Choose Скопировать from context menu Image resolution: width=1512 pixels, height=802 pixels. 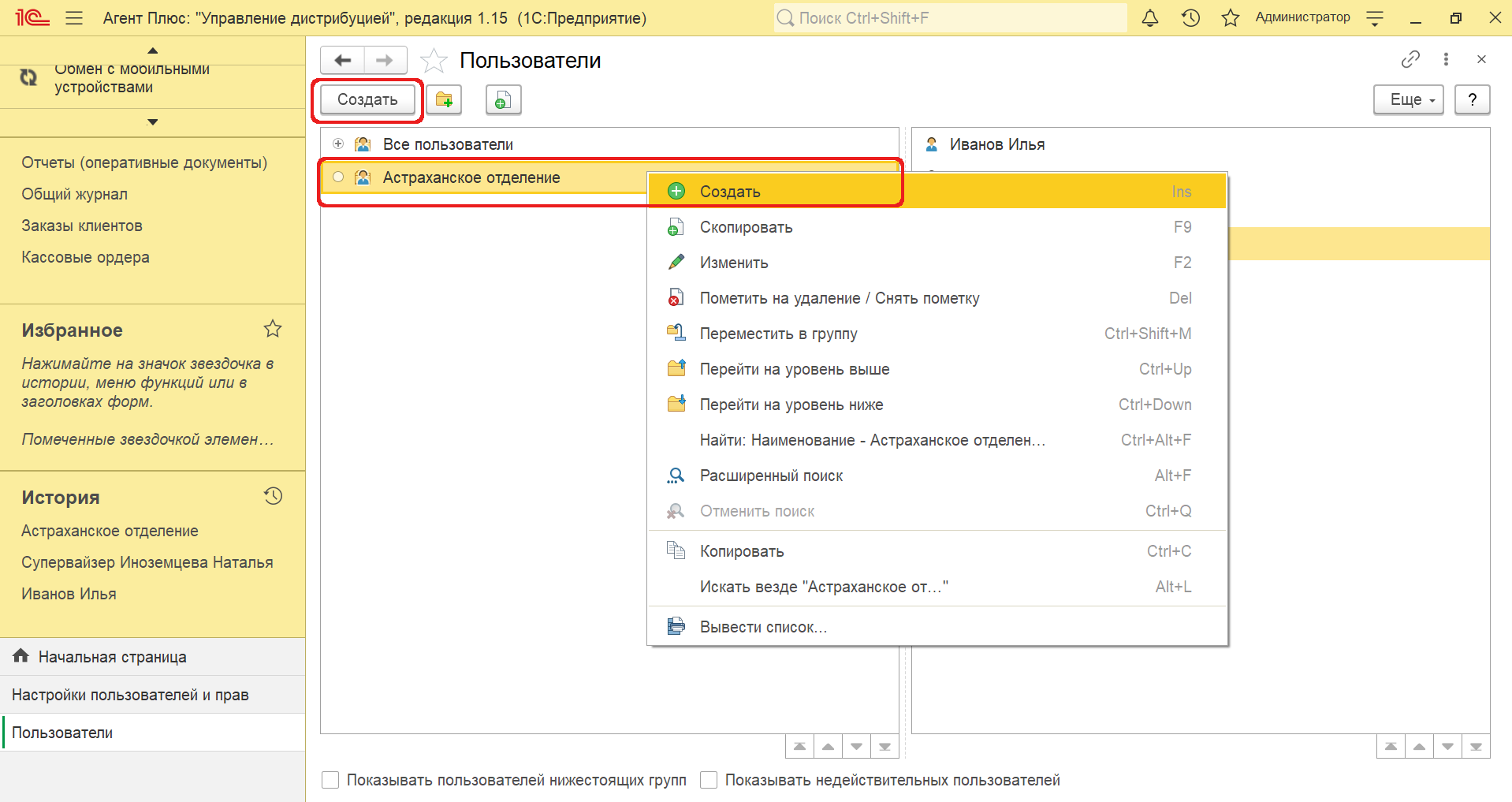point(746,227)
